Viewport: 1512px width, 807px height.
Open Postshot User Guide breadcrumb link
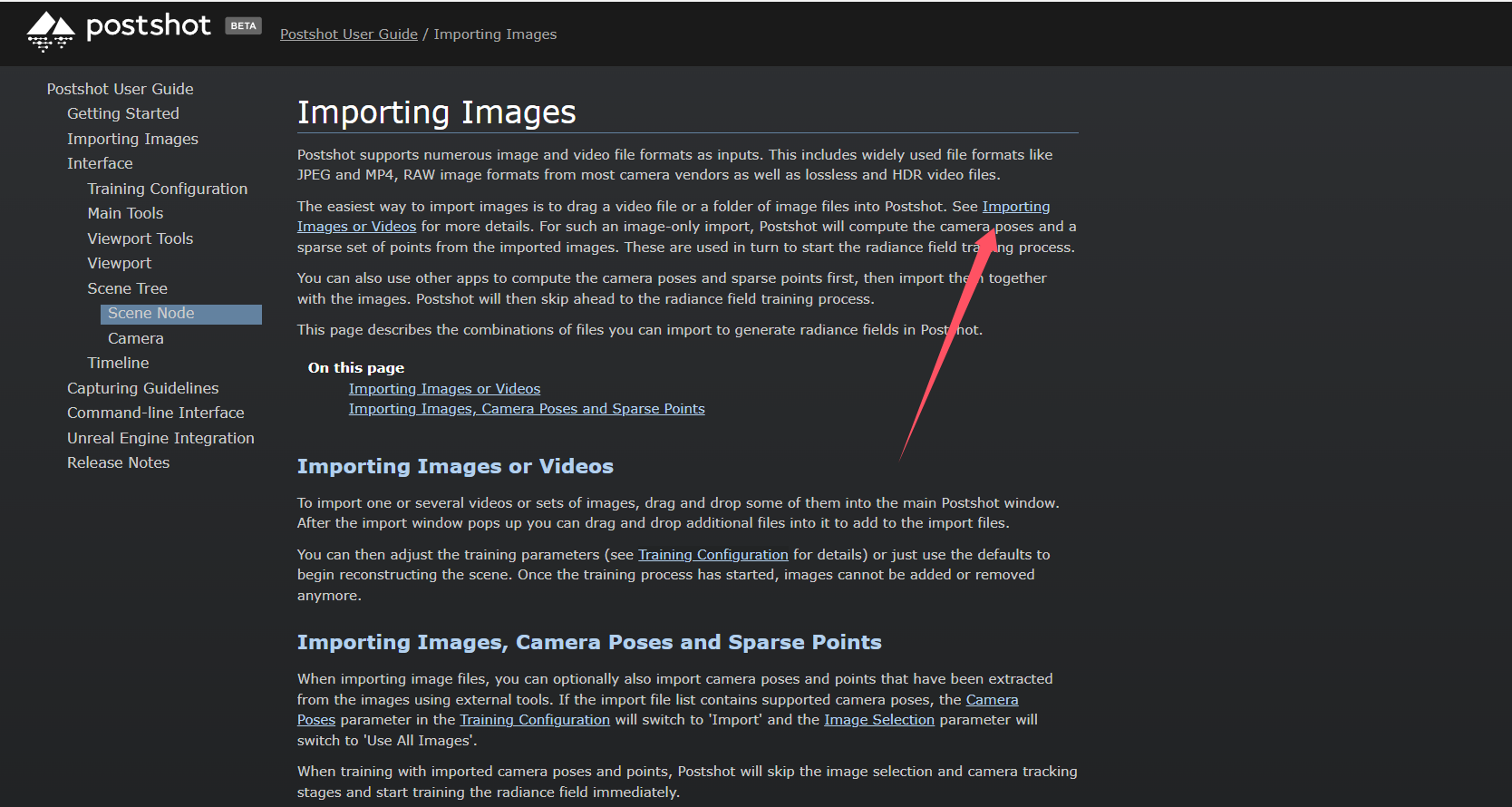coord(349,34)
